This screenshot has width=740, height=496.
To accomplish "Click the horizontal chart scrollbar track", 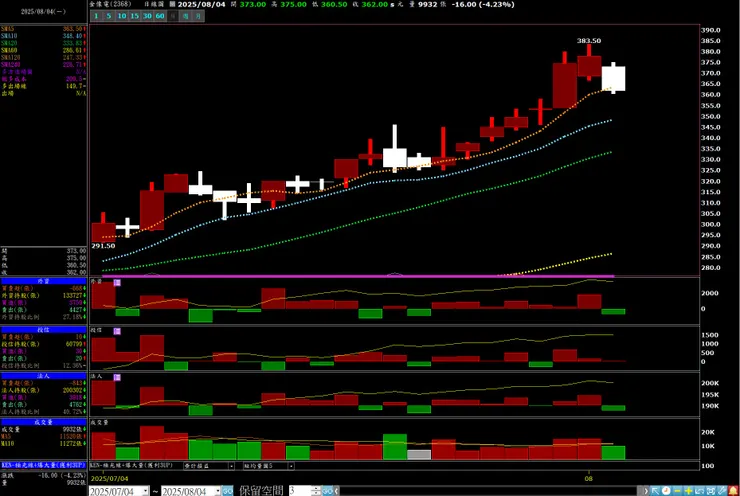I will (x=488, y=491).
